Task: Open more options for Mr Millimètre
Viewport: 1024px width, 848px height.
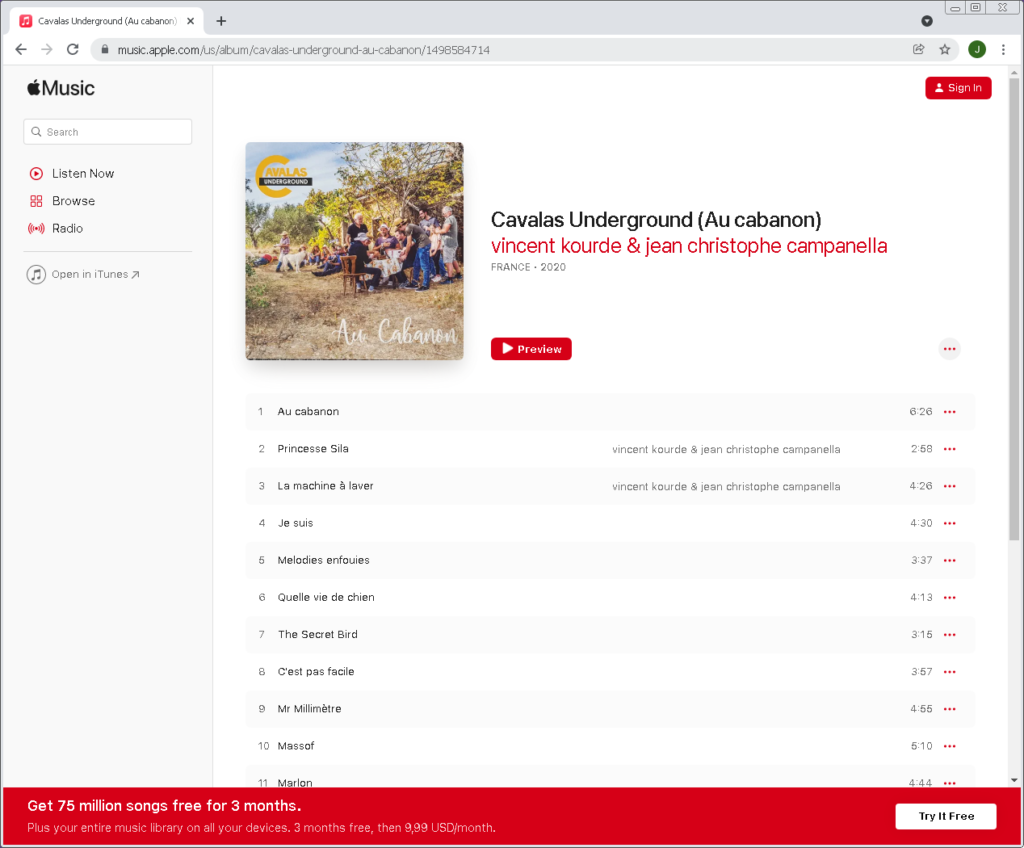Action: coord(950,709)
